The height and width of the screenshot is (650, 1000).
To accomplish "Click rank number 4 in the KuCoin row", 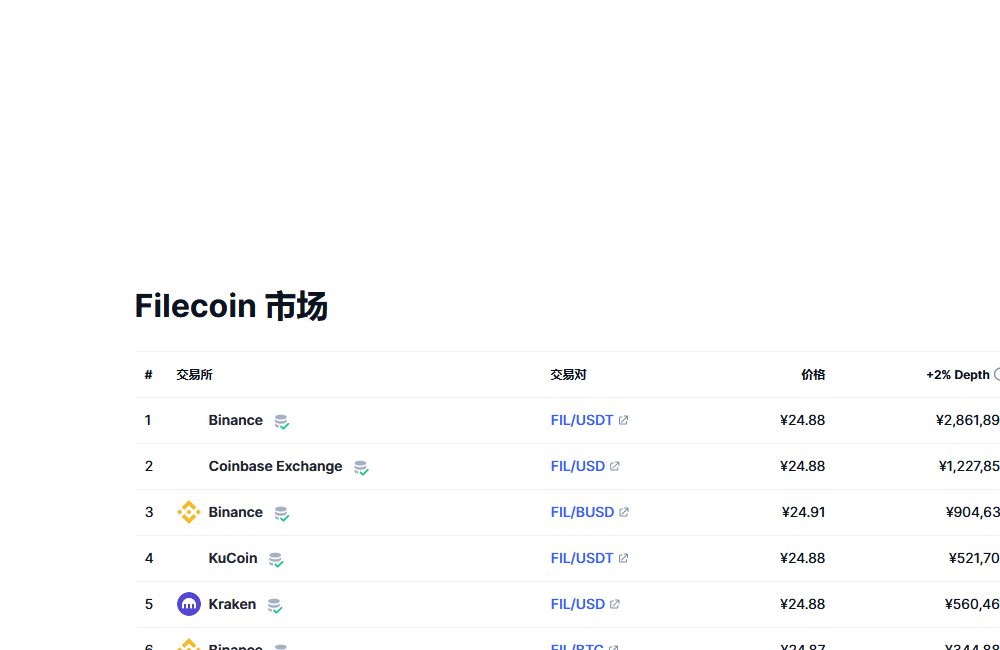I will (149, 558).
